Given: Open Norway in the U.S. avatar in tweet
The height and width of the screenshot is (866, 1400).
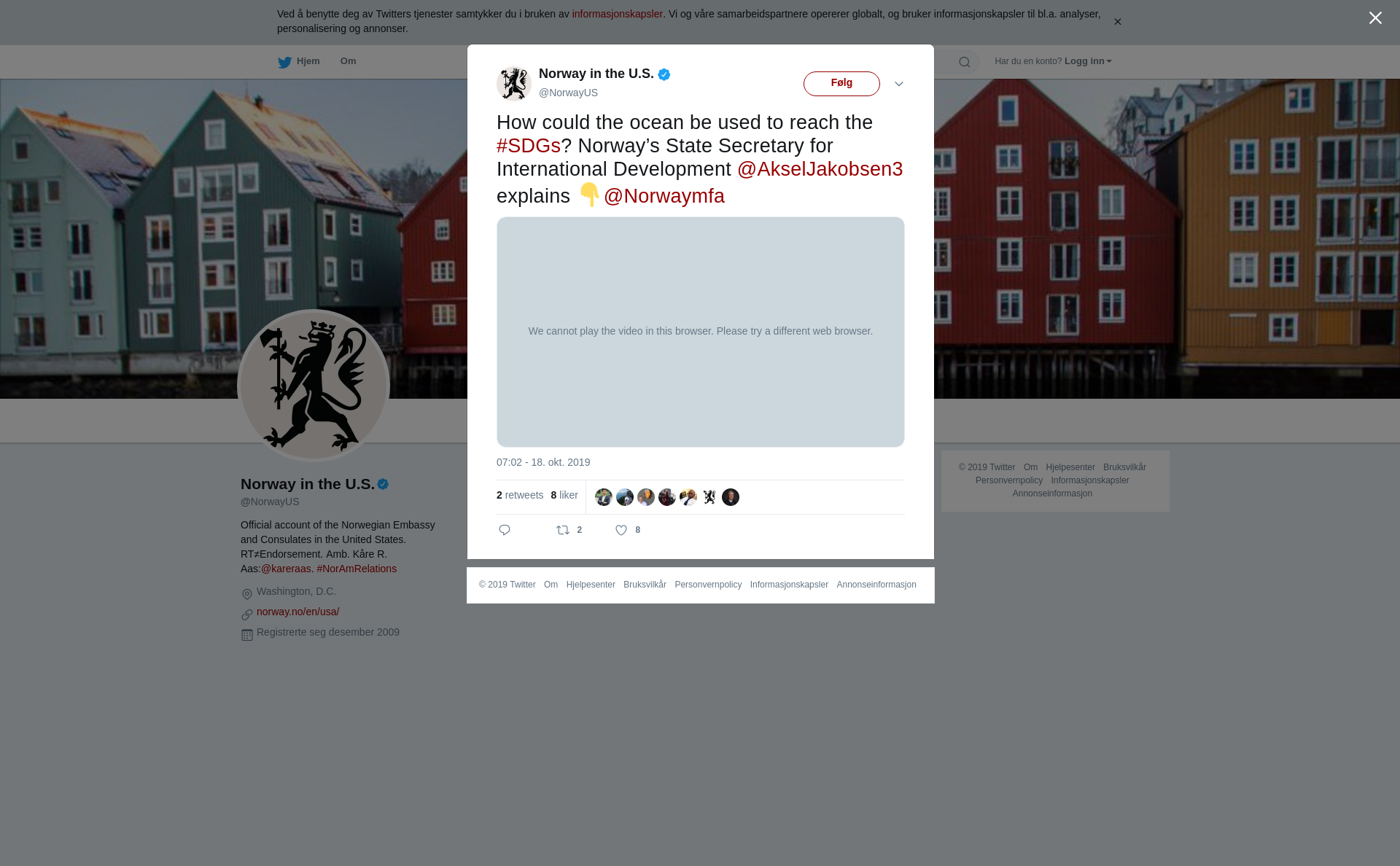Looking at the screenshot, I should (x=514, y=83).
